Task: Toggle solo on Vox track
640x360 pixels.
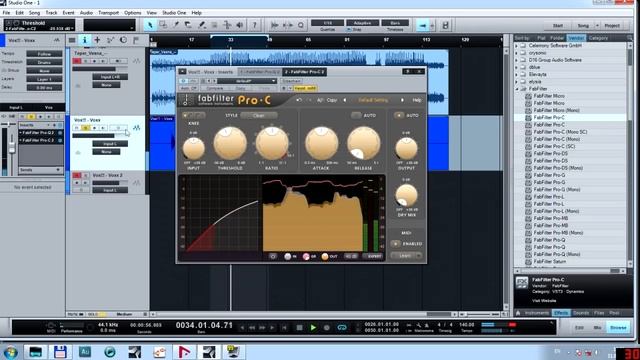Action: pos(85,128)
